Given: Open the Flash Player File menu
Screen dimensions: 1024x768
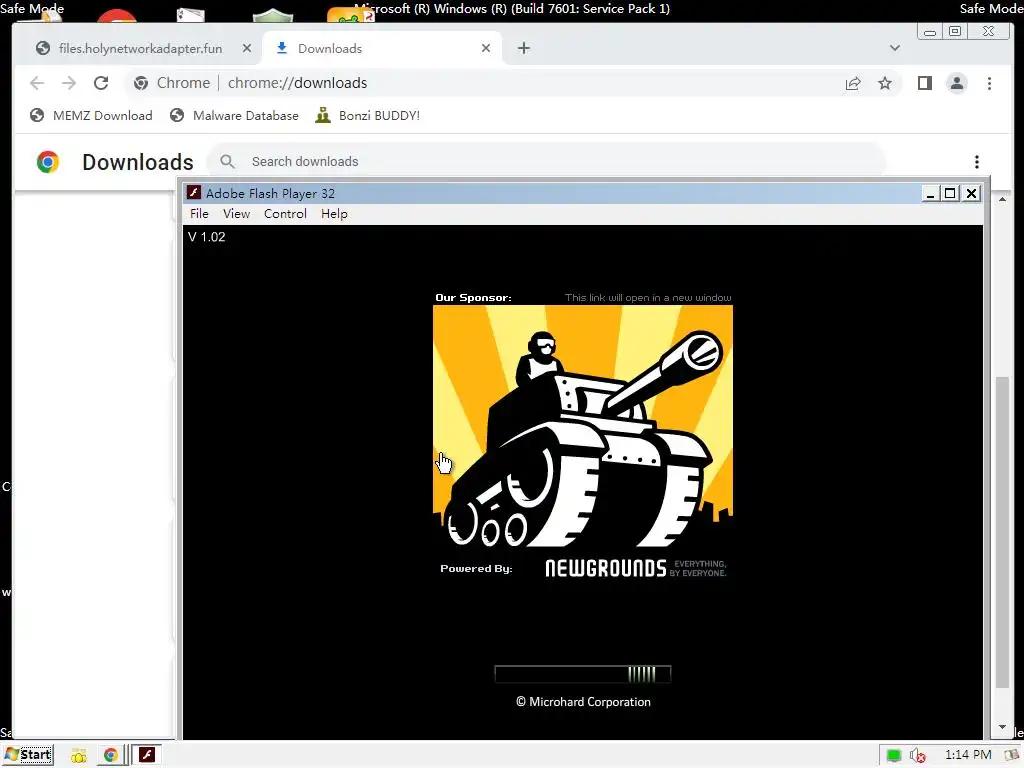Looking at the screenshot, I should coord(199,214).
